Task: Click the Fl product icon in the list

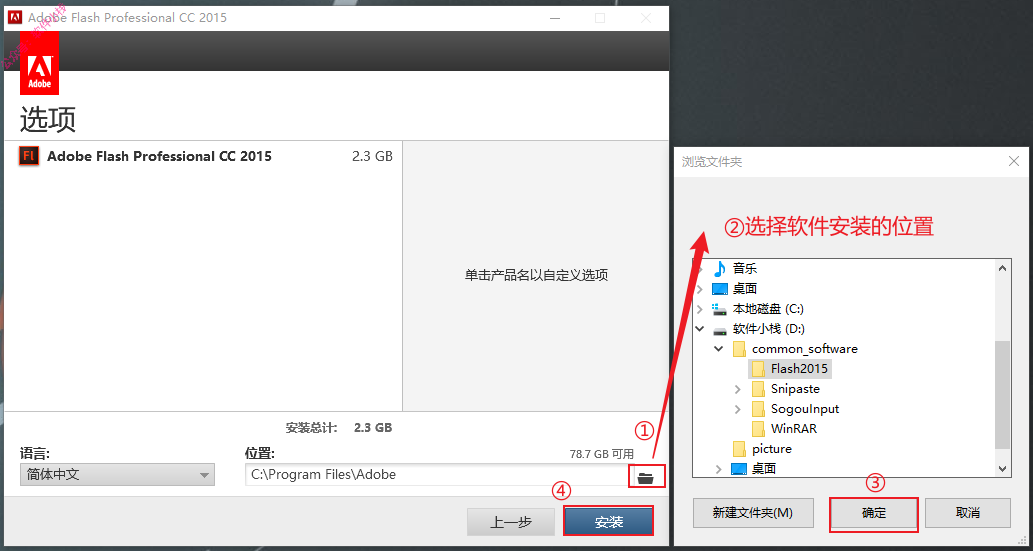Action: pyautogui.click(x=28, y=156)
